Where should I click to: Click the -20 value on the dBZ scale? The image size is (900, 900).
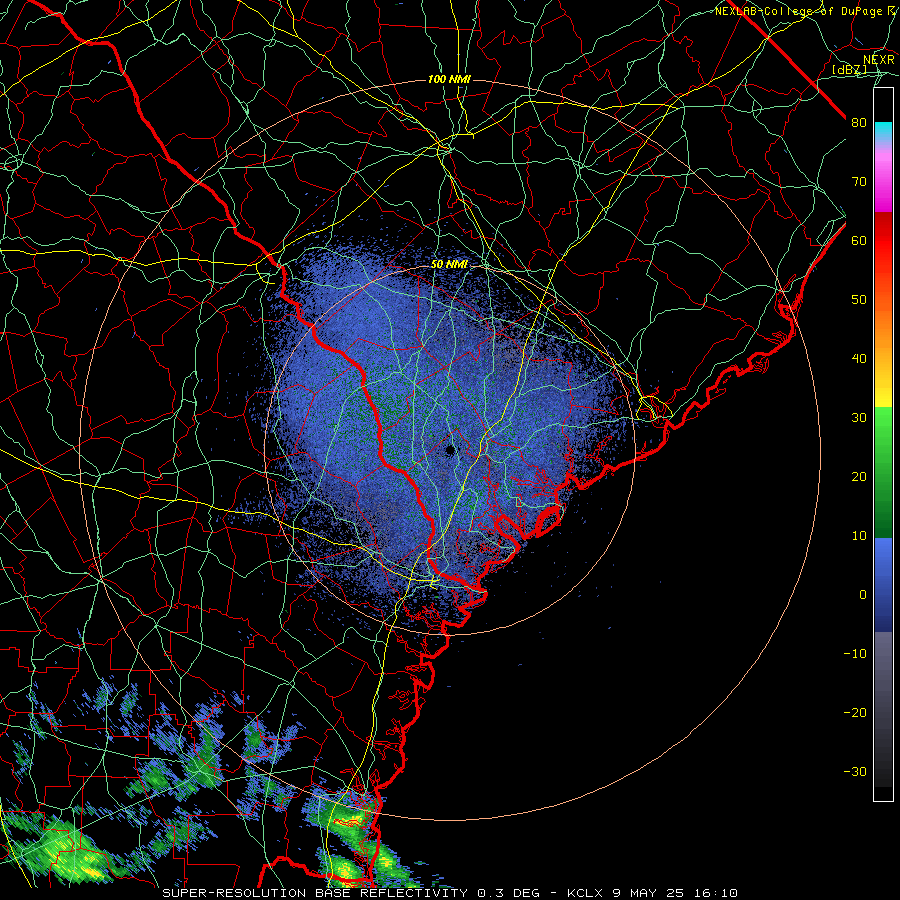855,713
